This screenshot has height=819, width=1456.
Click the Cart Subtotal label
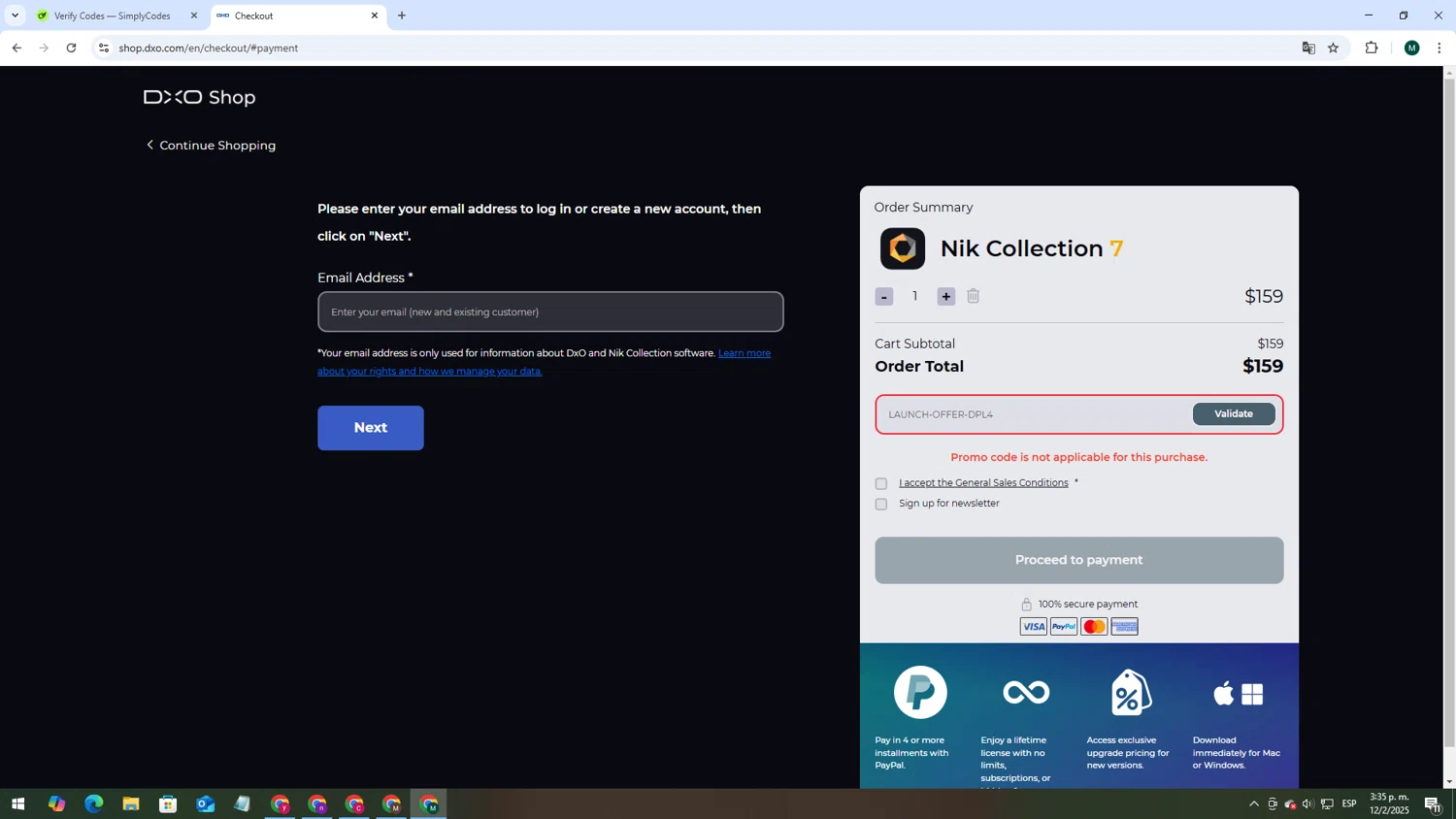pos(914,344)
